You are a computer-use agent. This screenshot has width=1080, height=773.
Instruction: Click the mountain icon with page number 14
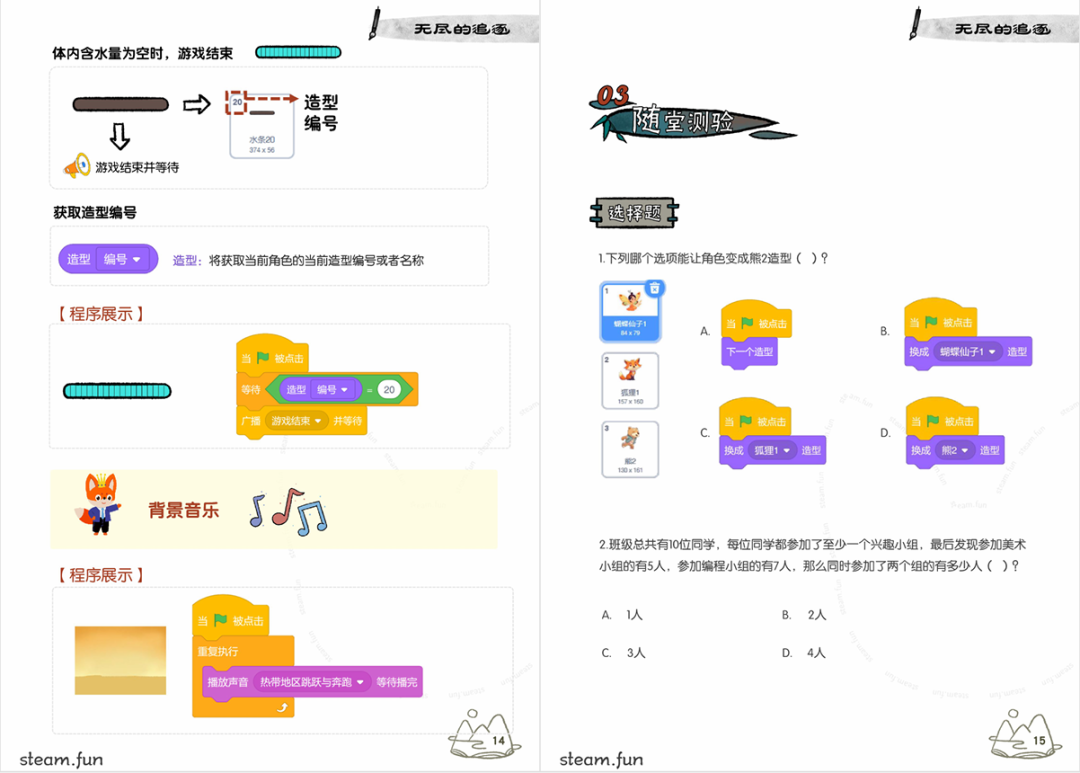484,734
